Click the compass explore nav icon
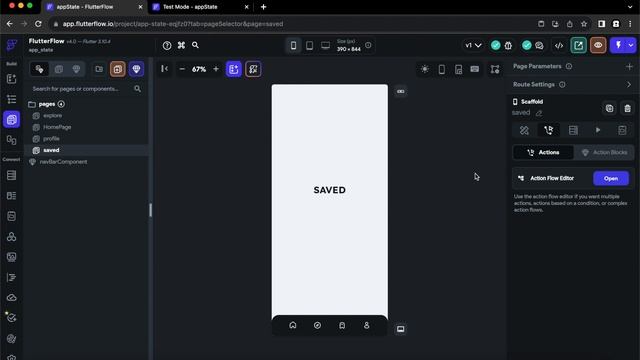The height and width of the screenshot is (360, 640). tap(318, 325)
